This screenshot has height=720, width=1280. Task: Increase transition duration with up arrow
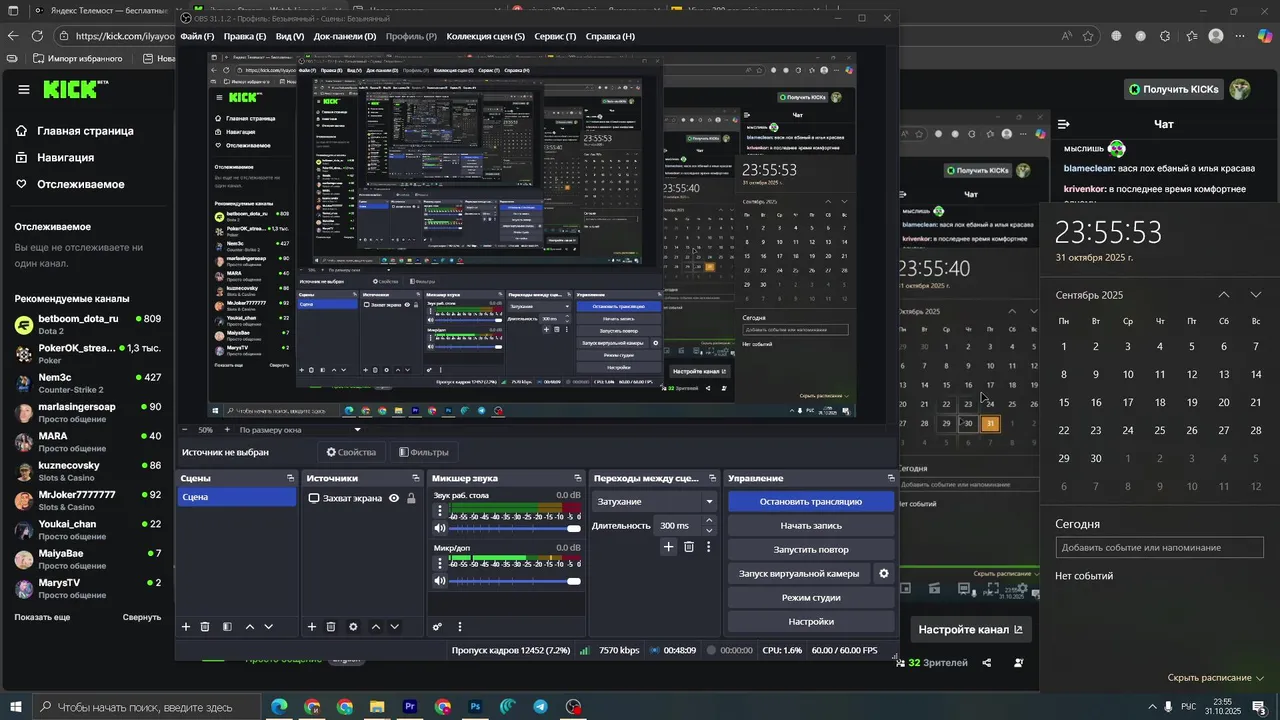(x=709, y=520)
